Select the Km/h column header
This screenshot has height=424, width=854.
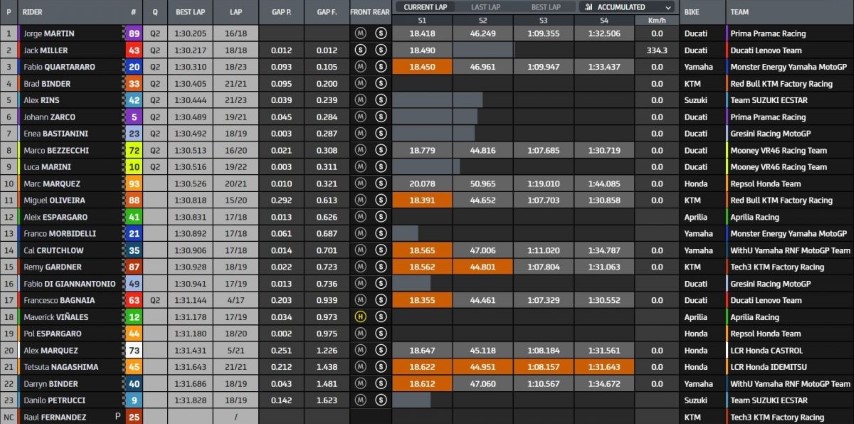[x=657, y=20]
